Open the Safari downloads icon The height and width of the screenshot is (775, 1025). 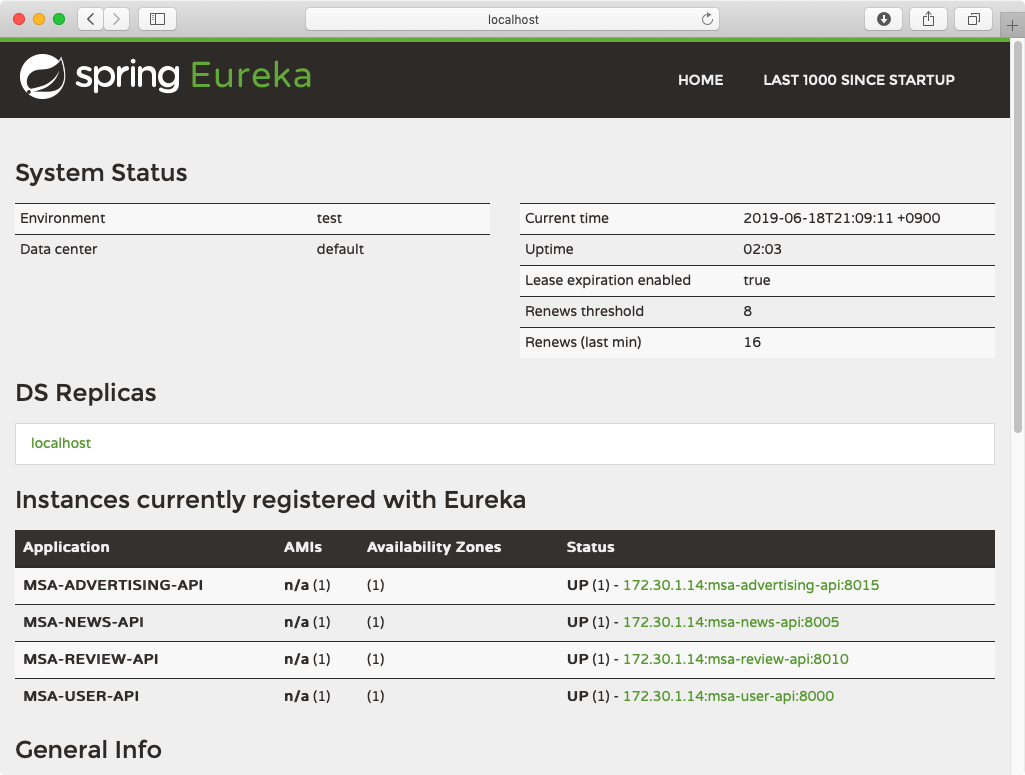884,19
